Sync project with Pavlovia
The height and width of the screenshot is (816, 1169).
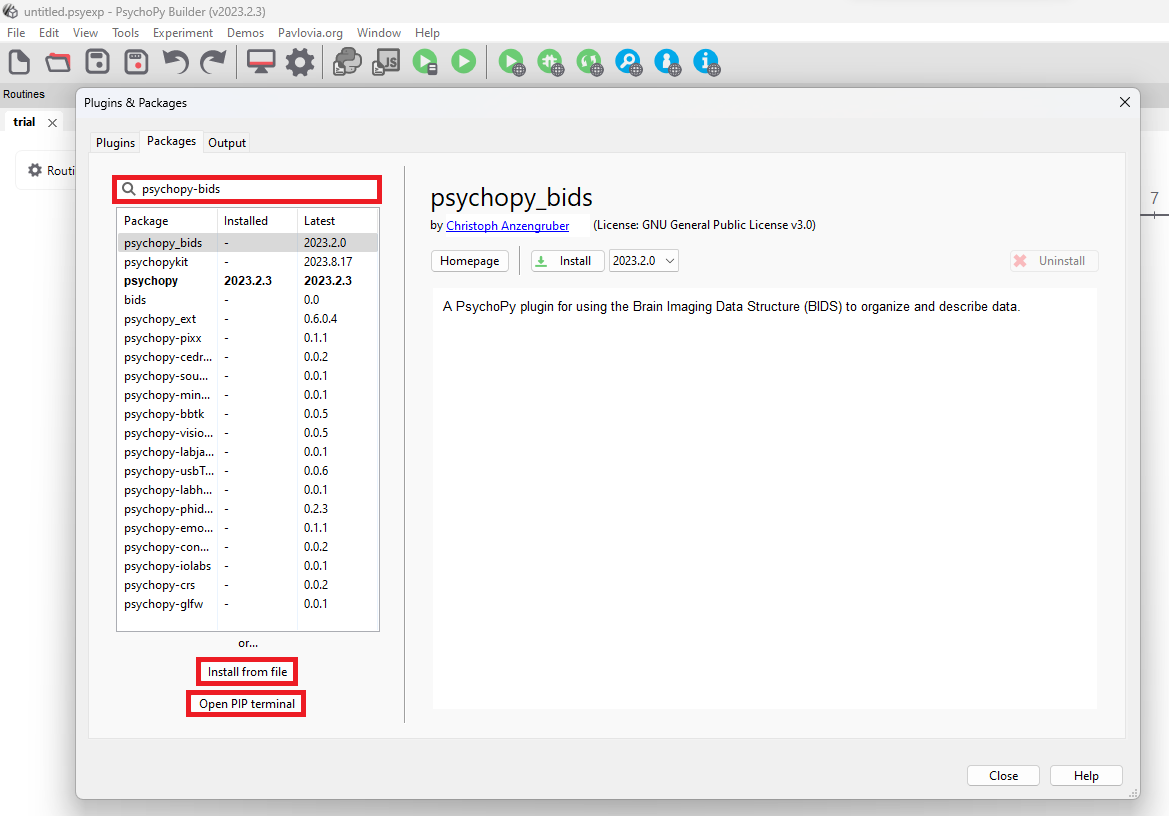point(590,62)
